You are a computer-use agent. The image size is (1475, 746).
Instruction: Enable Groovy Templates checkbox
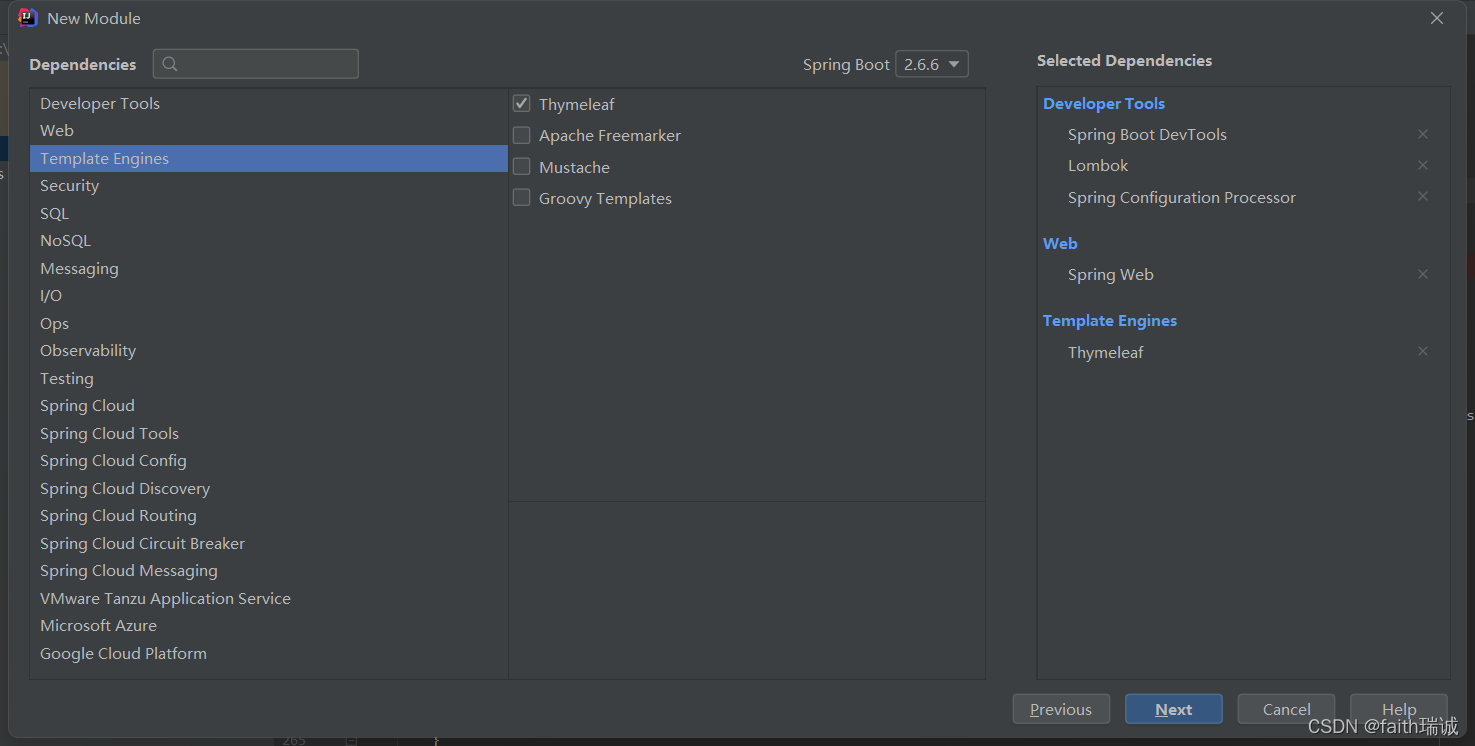click(x=522, y=198)
